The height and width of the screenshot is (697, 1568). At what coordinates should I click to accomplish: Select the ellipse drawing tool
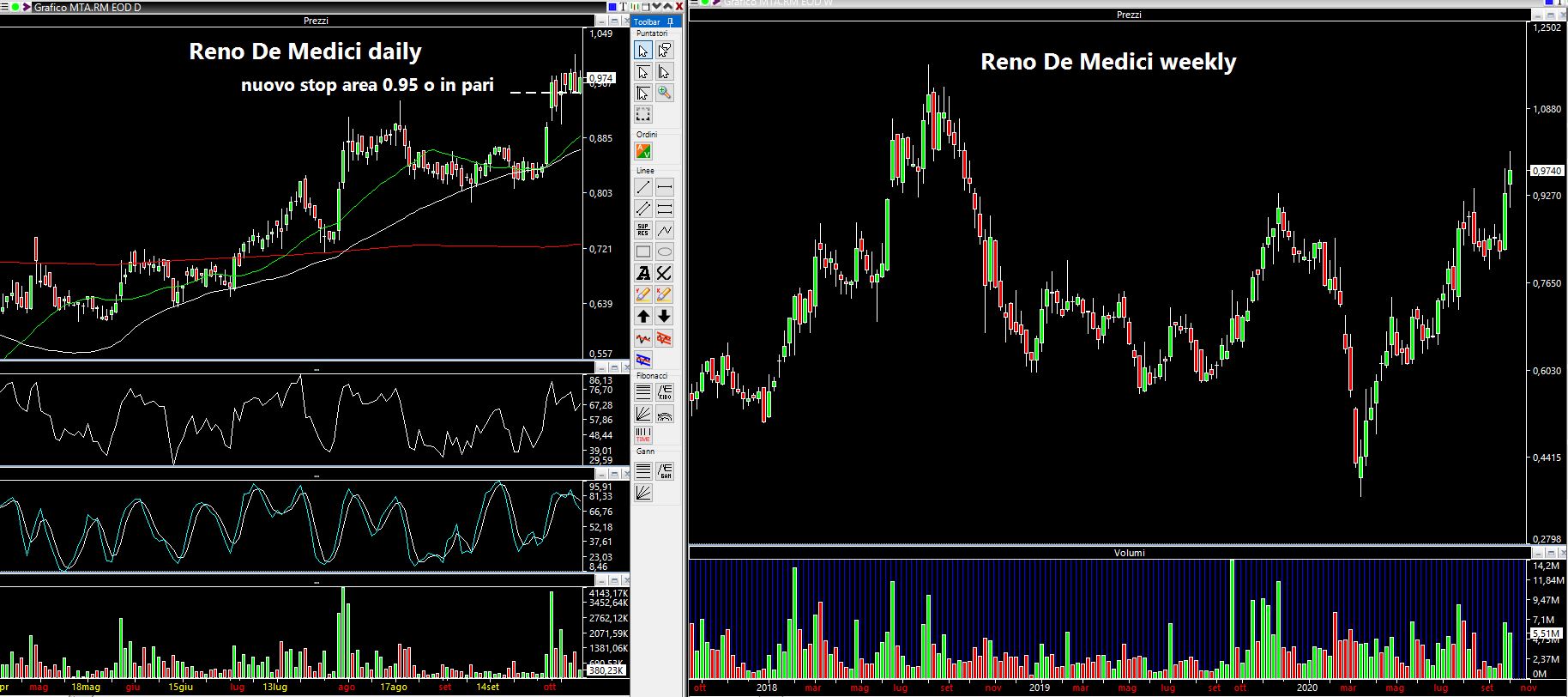click(x=665, y=252)
